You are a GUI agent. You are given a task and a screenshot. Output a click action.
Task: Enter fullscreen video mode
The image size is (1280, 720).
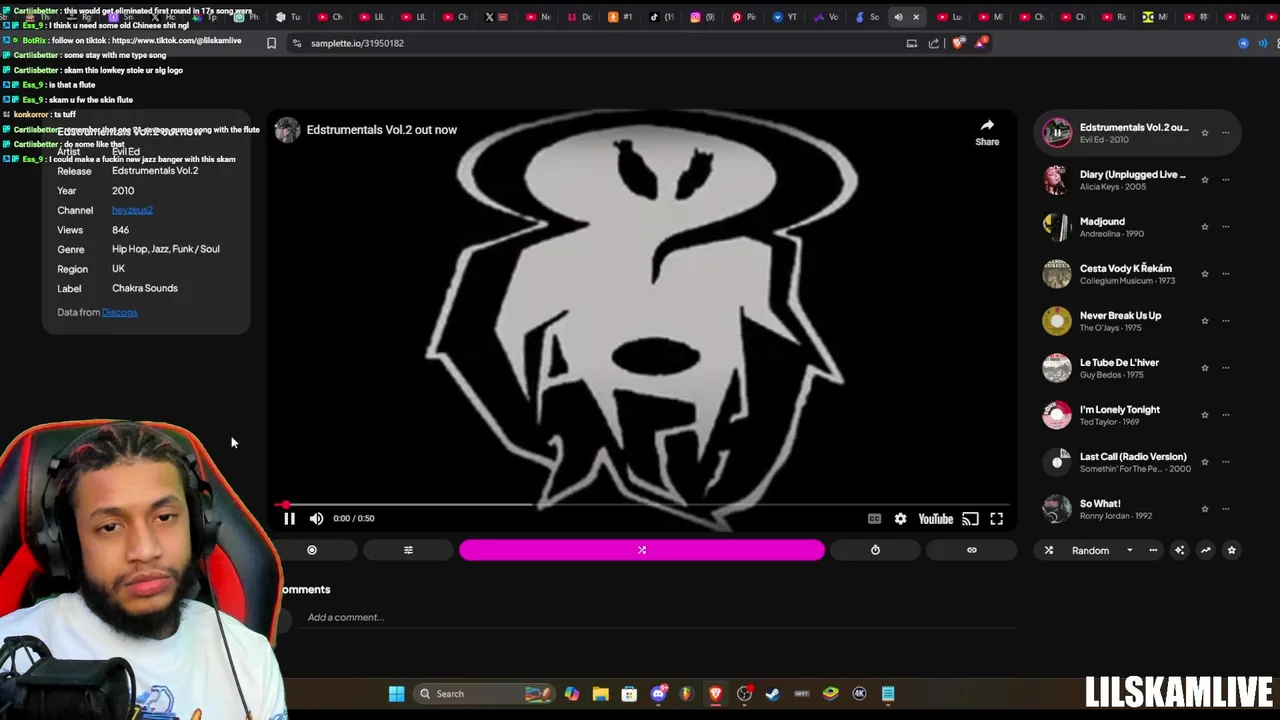click(x=996, y=518)
